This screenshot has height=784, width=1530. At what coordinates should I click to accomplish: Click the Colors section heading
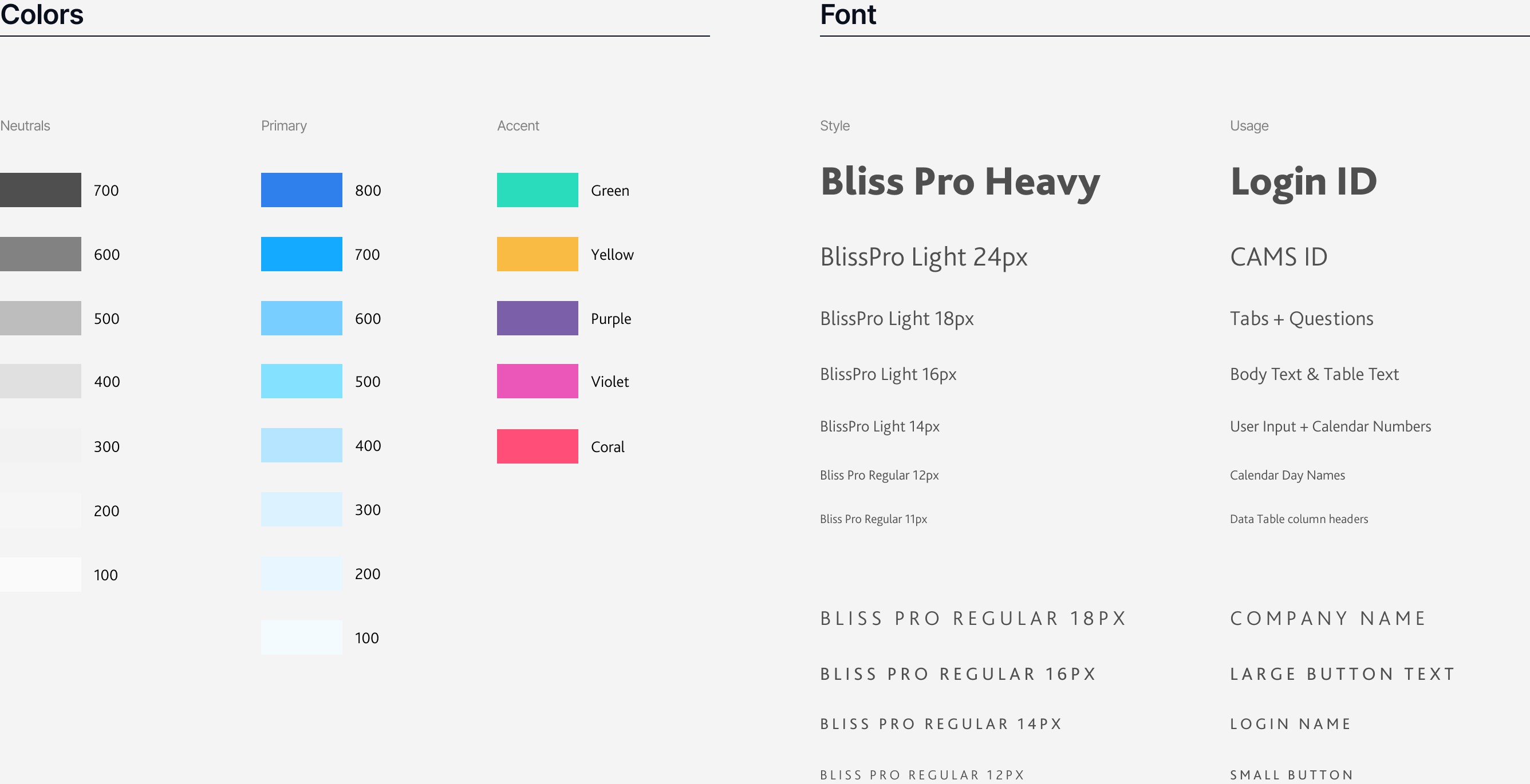42,14
